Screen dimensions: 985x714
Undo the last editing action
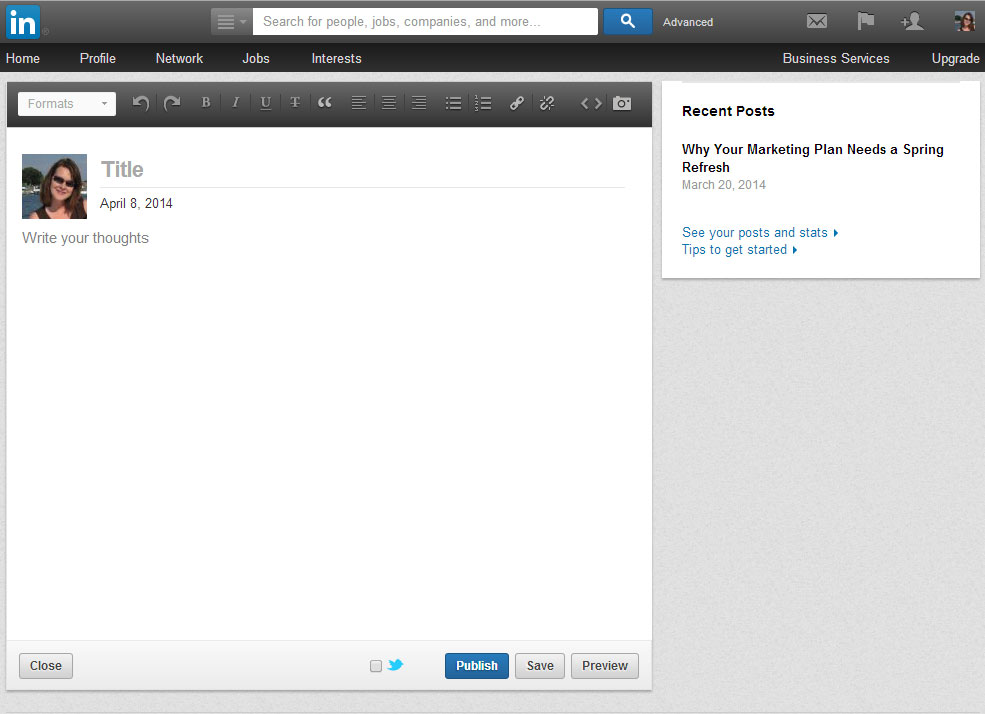(141, 103)
